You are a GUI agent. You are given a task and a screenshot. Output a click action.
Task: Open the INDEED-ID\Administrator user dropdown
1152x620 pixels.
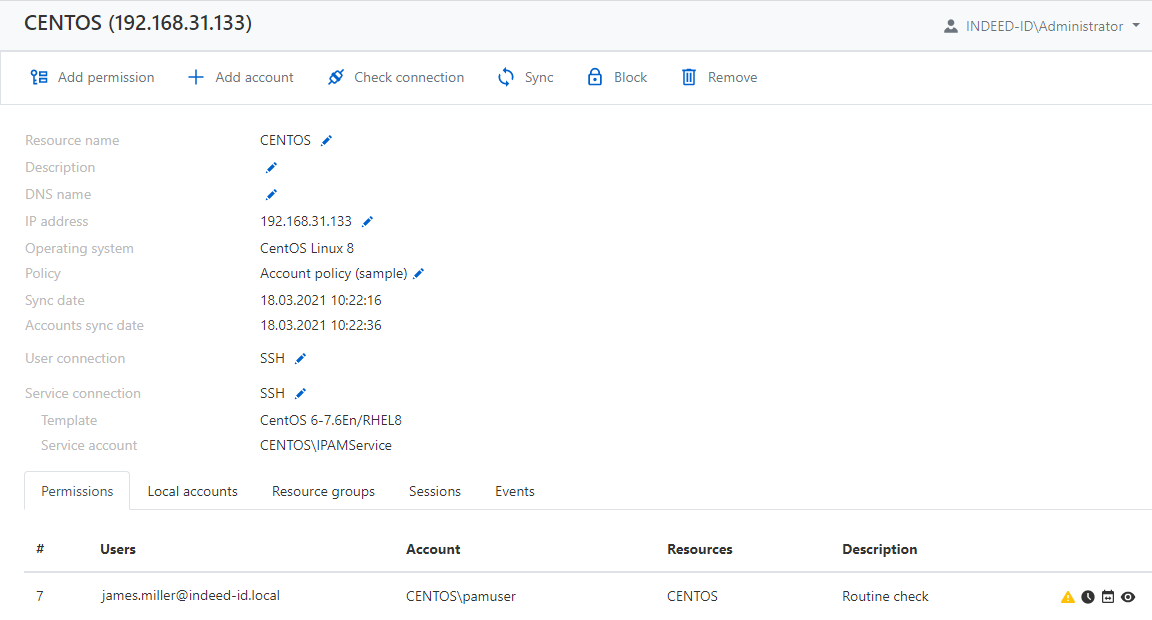(1041, 27)
